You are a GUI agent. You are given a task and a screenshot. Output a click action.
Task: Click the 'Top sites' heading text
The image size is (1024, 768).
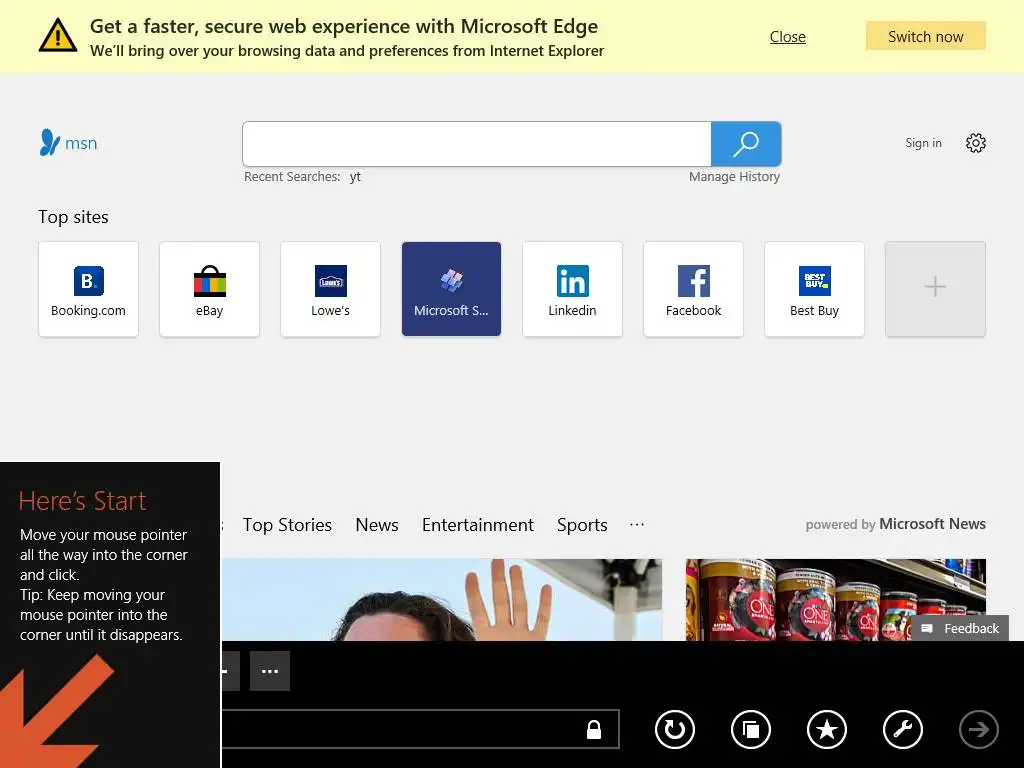[73, 217]
